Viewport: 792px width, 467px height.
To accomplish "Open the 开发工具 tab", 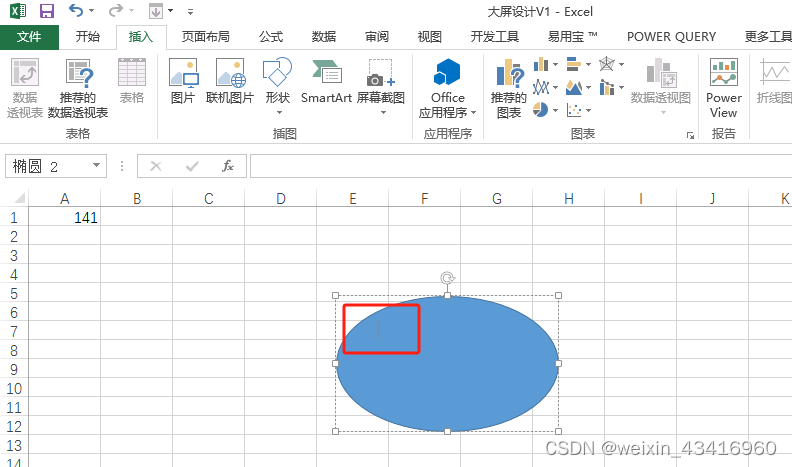I will [495, 37].
